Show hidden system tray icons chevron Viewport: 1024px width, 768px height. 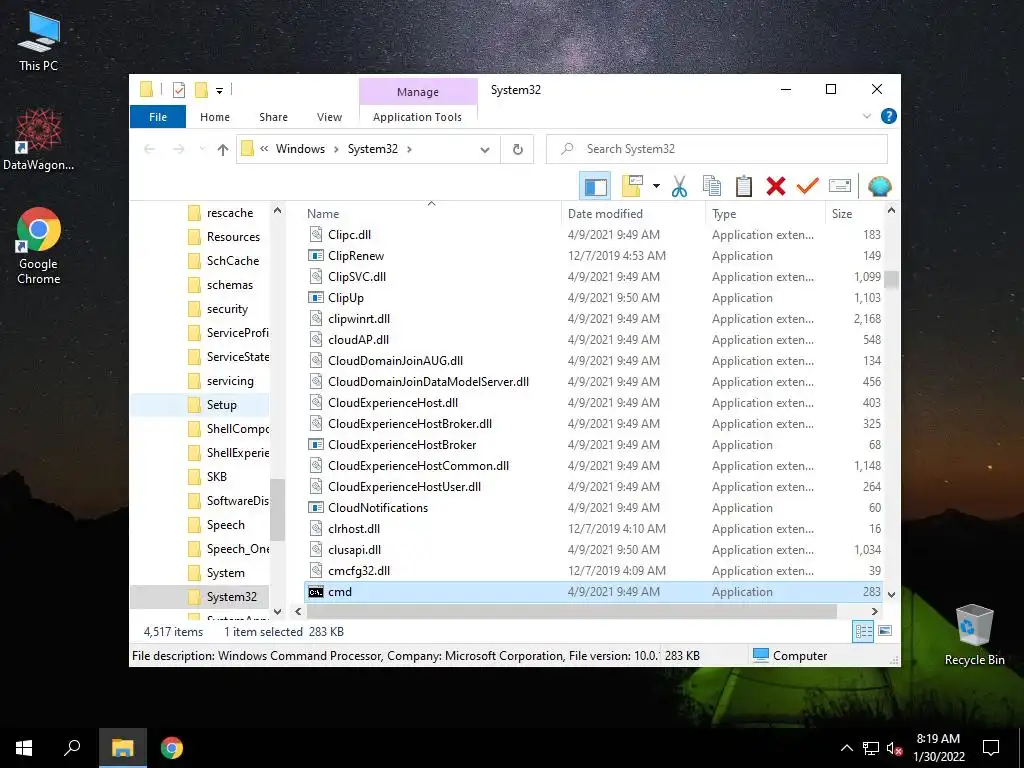pyautogui.click(x=846, y=748)
